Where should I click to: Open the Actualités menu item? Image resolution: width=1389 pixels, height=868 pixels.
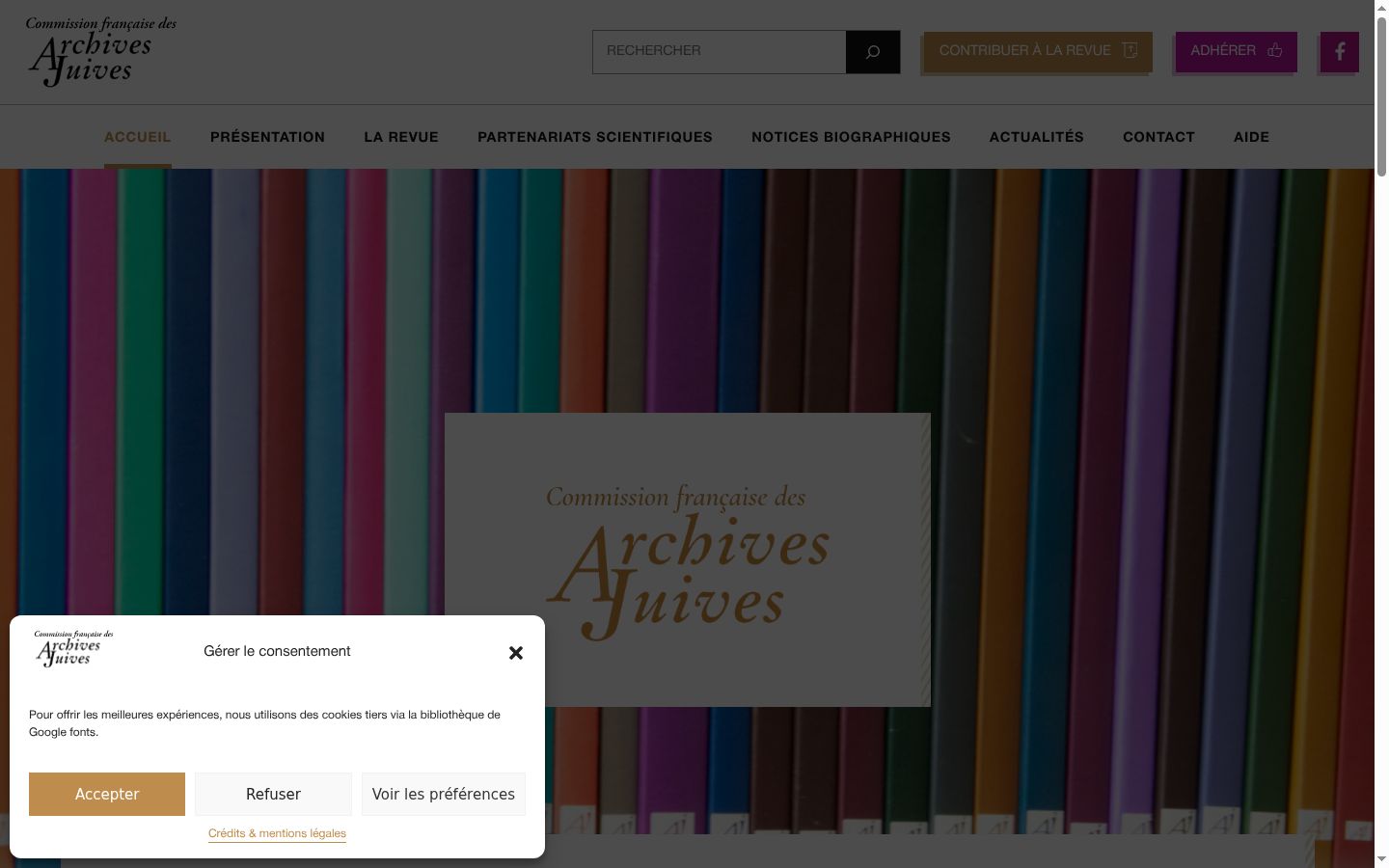[1037, 137]
